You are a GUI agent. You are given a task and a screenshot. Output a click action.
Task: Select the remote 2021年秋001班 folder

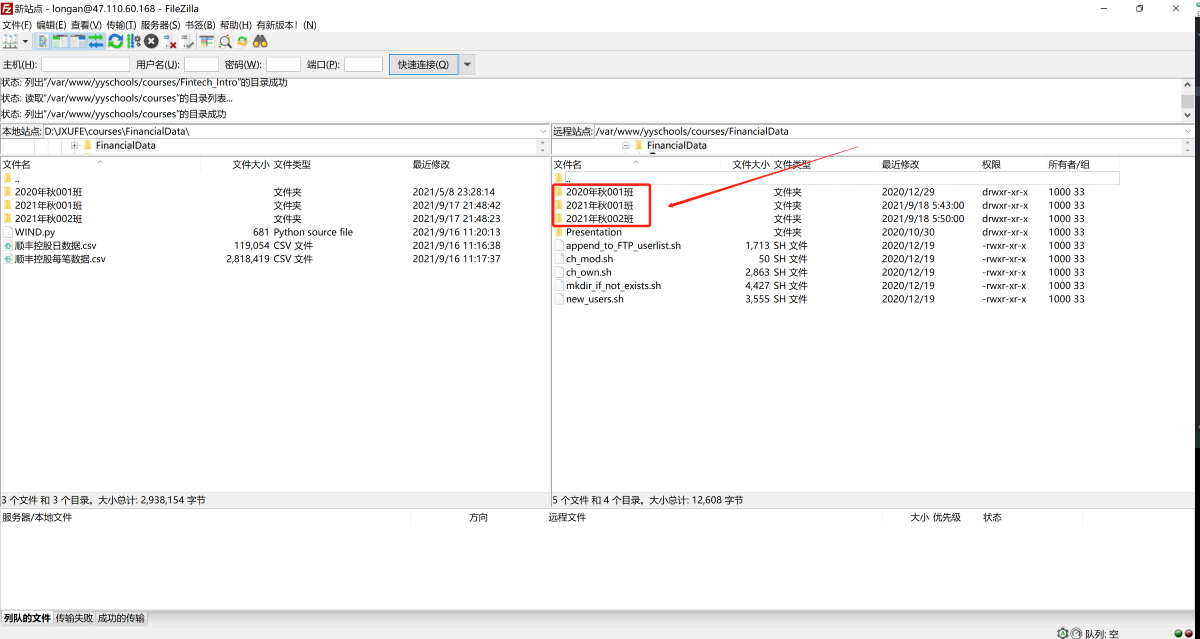(x=600, y=205)
